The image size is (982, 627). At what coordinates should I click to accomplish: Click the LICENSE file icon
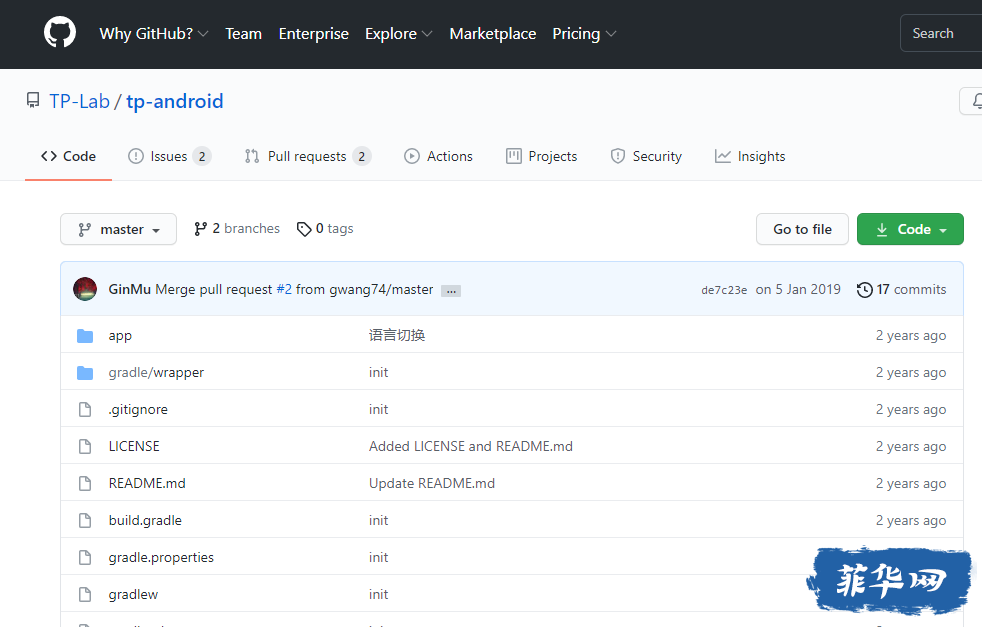tap(85, 447)
